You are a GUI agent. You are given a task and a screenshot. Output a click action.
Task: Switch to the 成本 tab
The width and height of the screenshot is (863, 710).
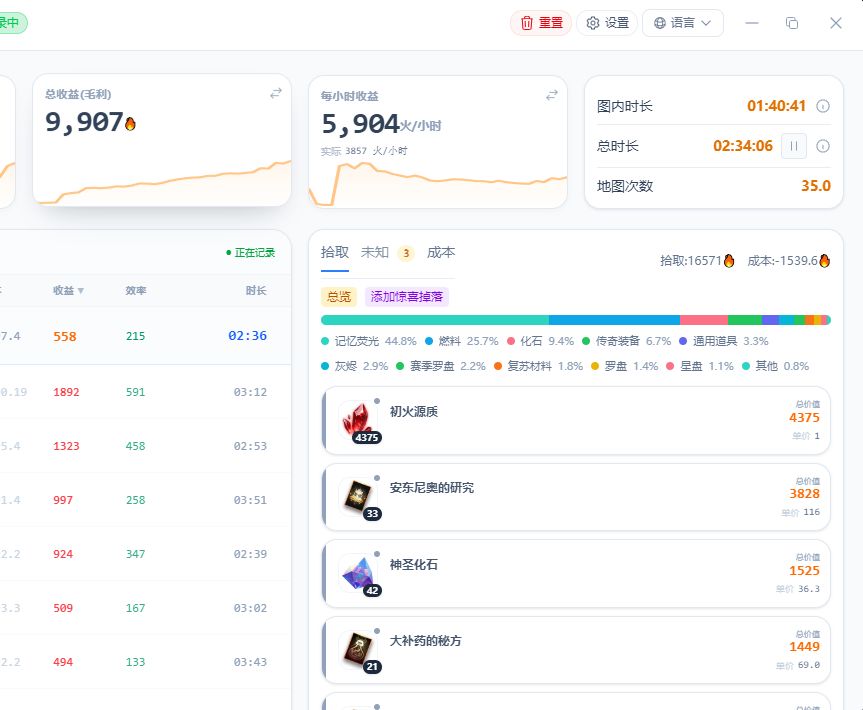point(441,253)
